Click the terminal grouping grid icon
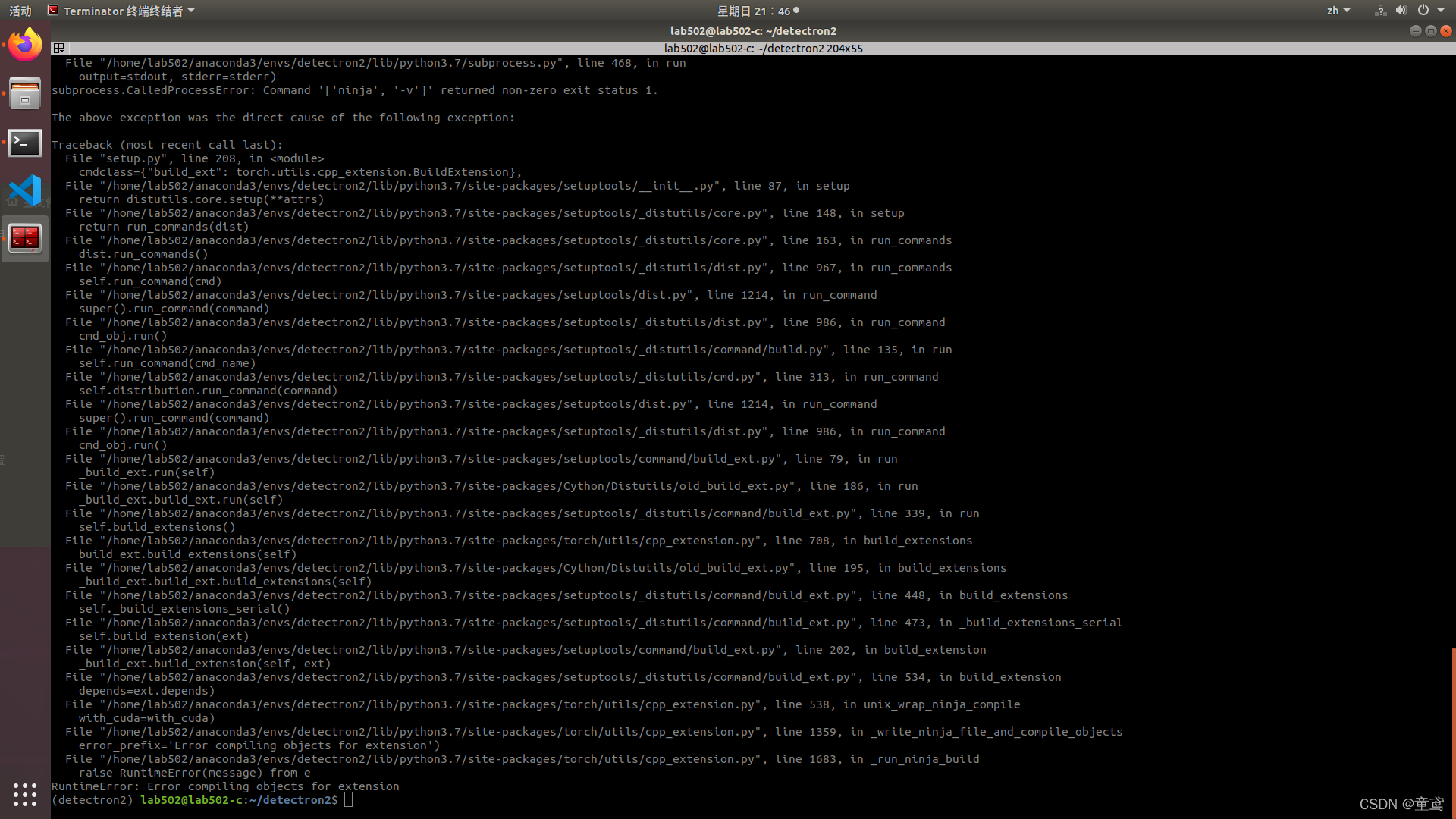1456x819 pixels. click(x=58, y=48)
